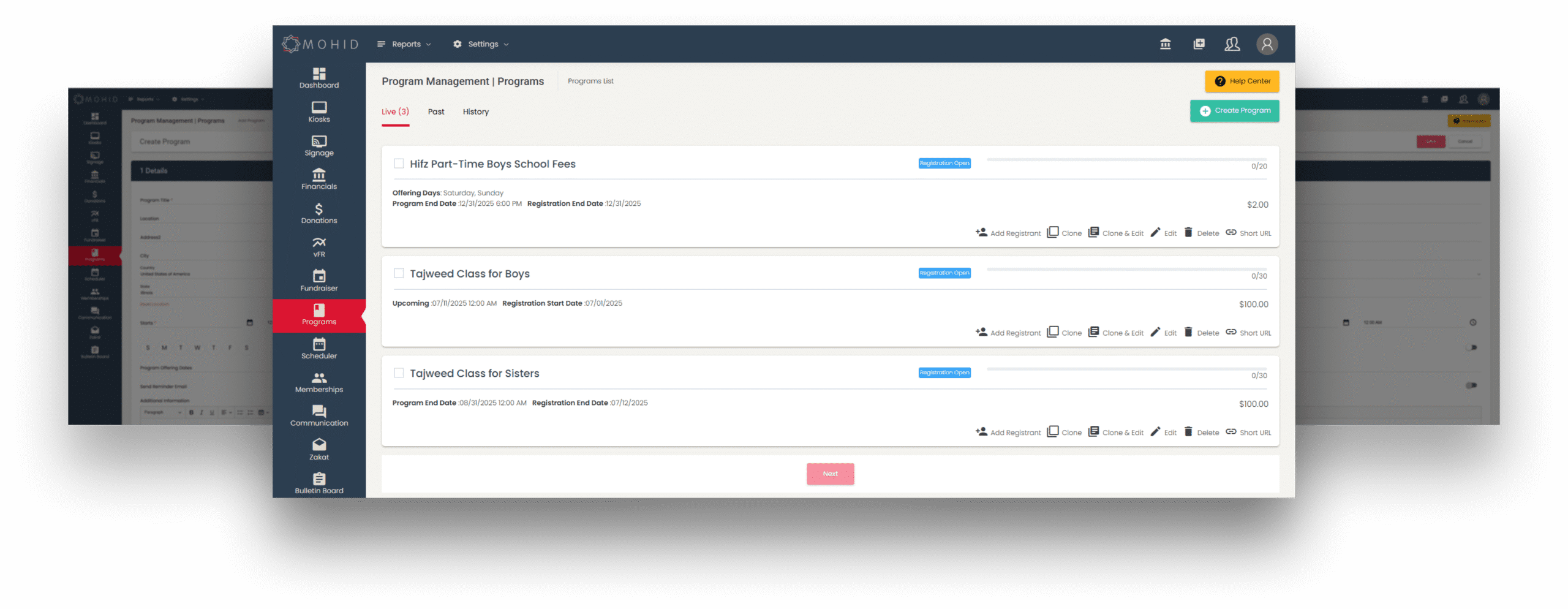
Task: Open the Scheduler sidebar icon
Action: tap(318, 348)
